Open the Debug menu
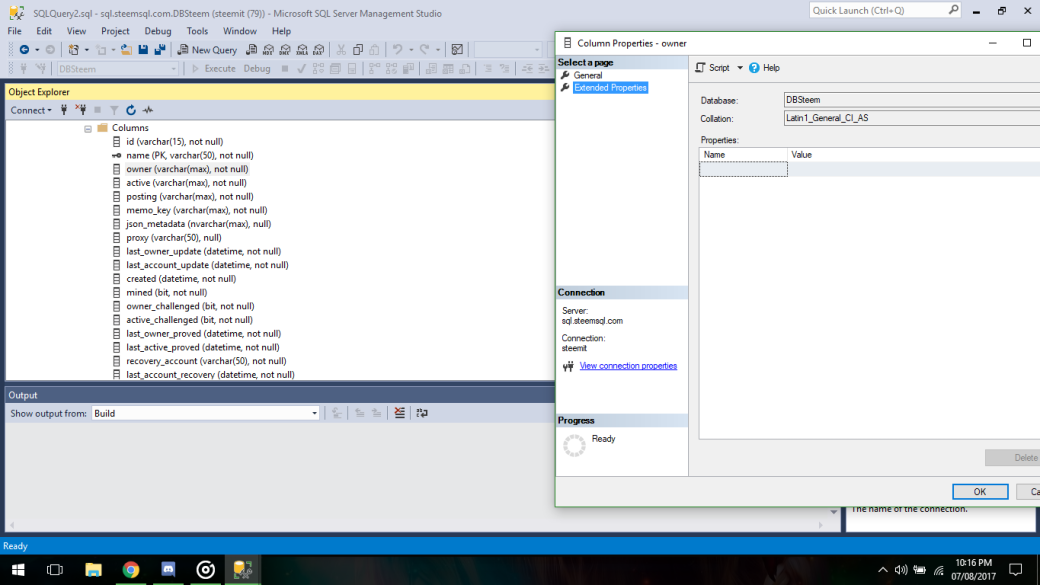The width and height of the screenshot is (1040, 585). (x=158, y=31)
